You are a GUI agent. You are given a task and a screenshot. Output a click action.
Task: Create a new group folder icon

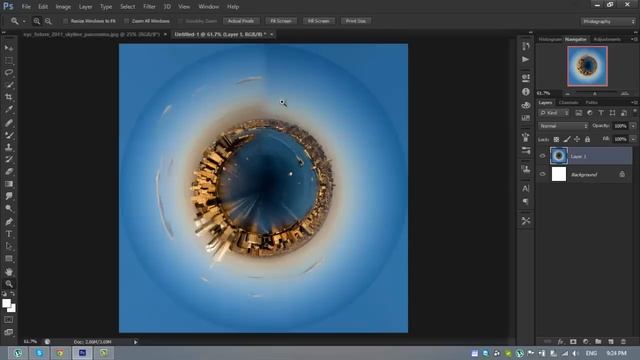click(598, 342)
